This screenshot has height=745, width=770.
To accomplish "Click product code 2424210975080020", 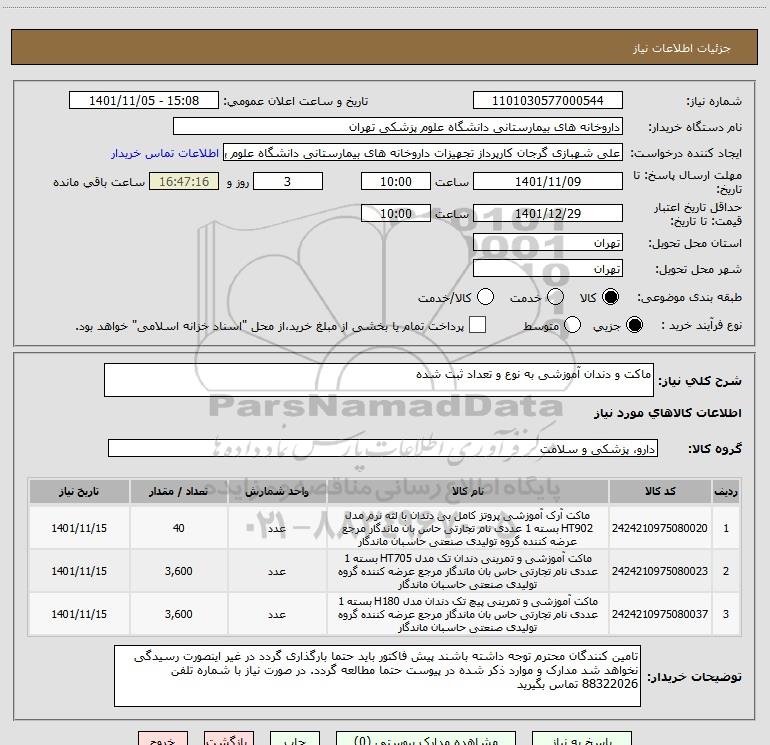I will pos(660,528).
